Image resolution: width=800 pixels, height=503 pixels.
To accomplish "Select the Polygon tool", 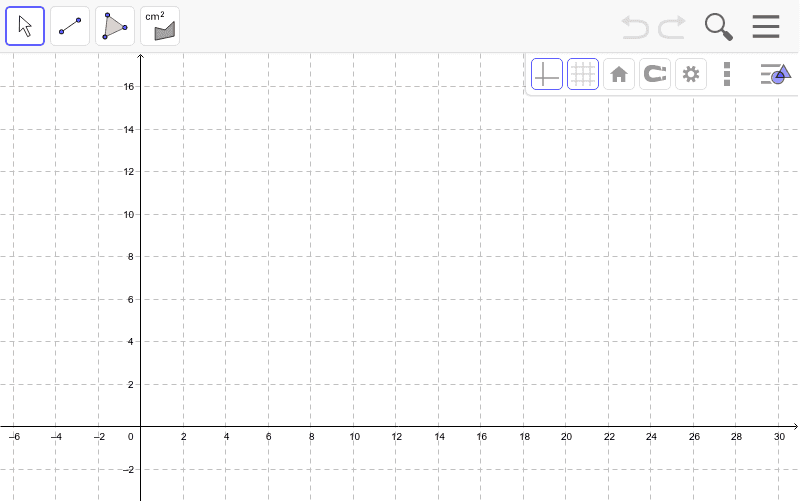I will pos(115,26).
